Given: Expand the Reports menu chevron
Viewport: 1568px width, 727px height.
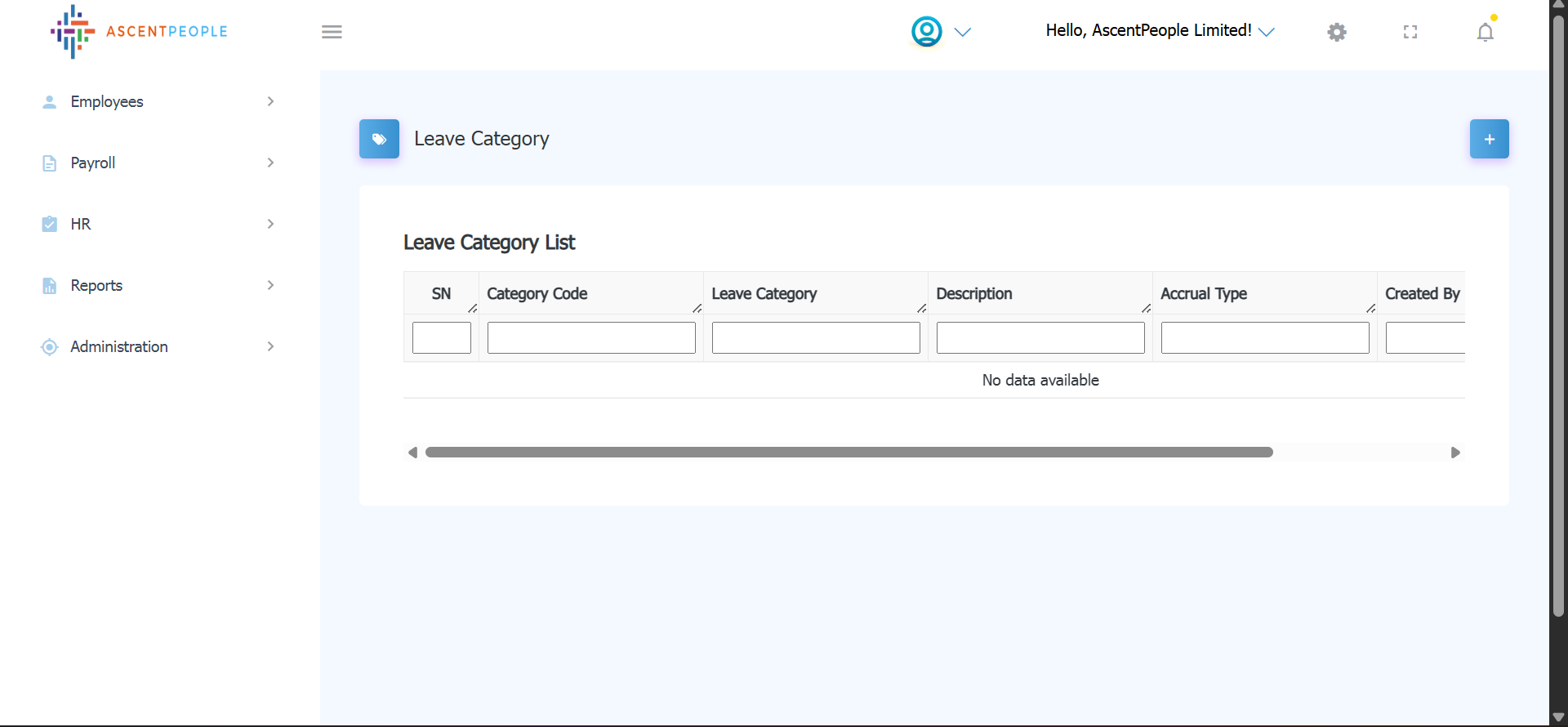Looking at the screenshot, I should tap(270, 285).
